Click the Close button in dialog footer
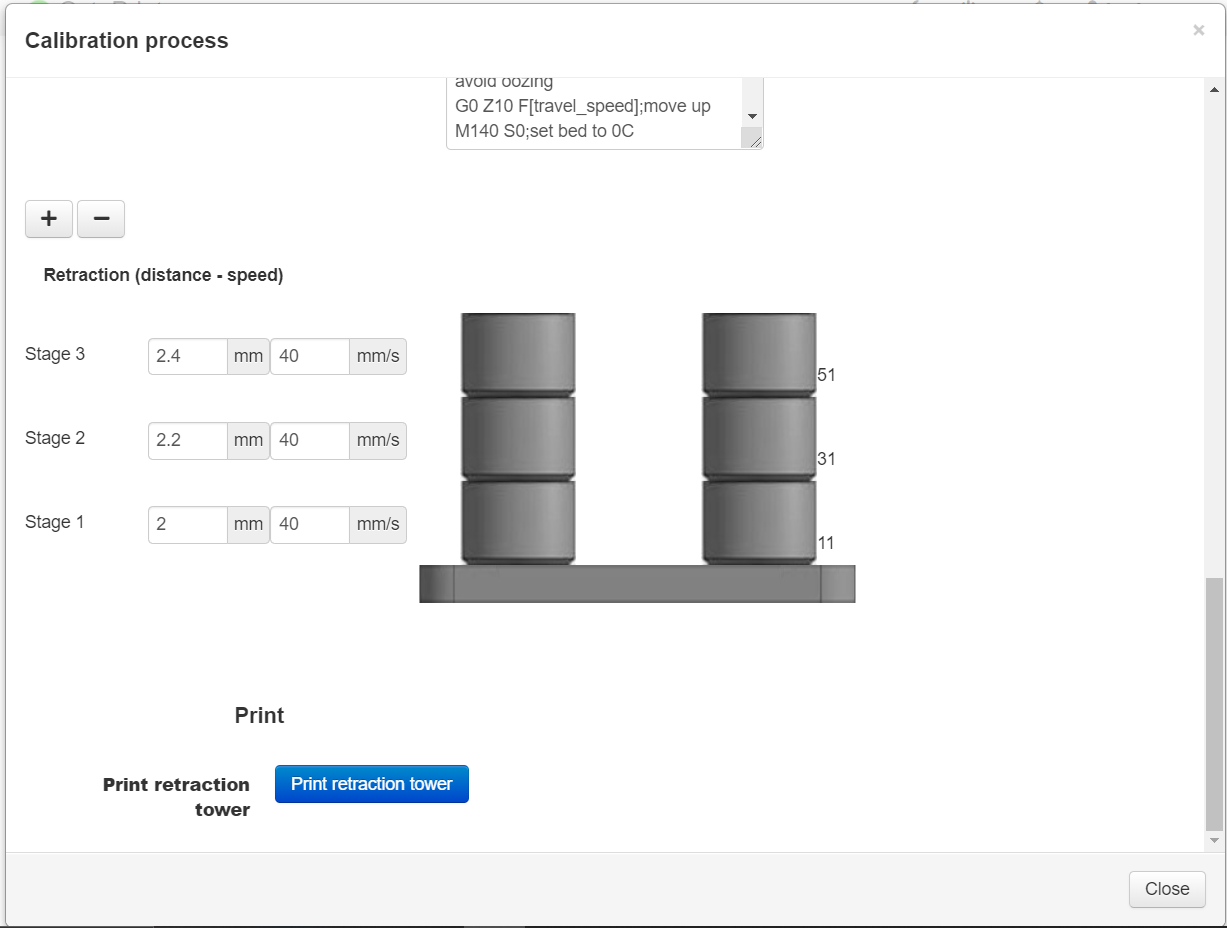The width and height of the screenshot is (1227, 928). (x=1167, y=889)
